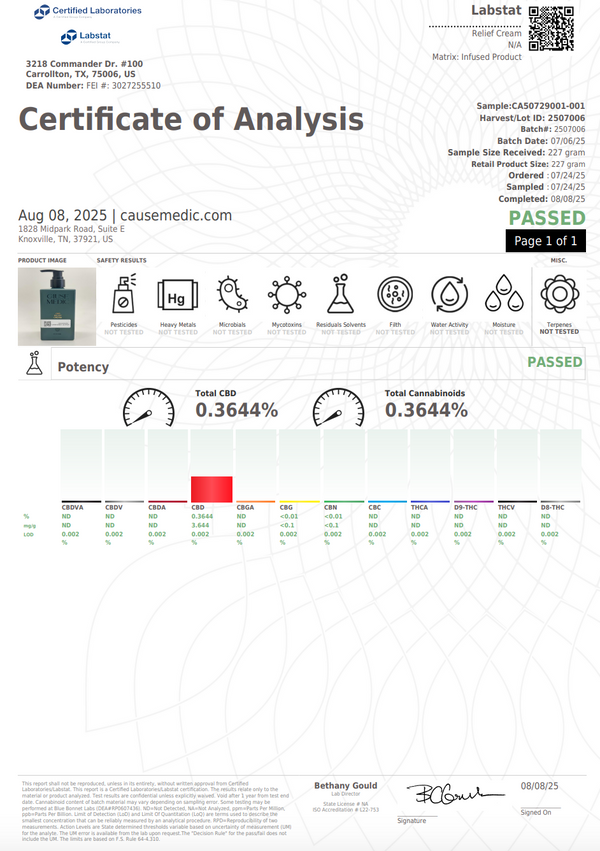Click the Page 1 of 1 label

(x=544, y=241)
